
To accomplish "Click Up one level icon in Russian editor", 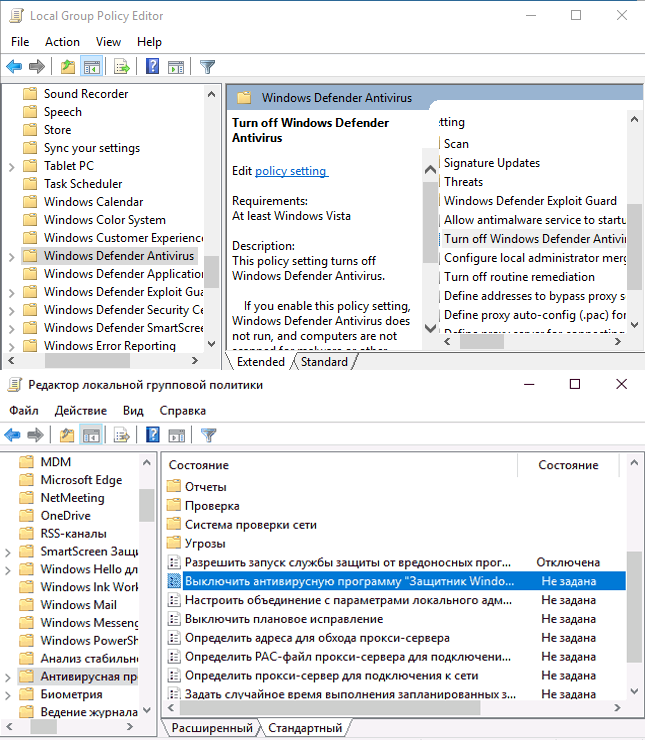I will [x=67, y=435].
